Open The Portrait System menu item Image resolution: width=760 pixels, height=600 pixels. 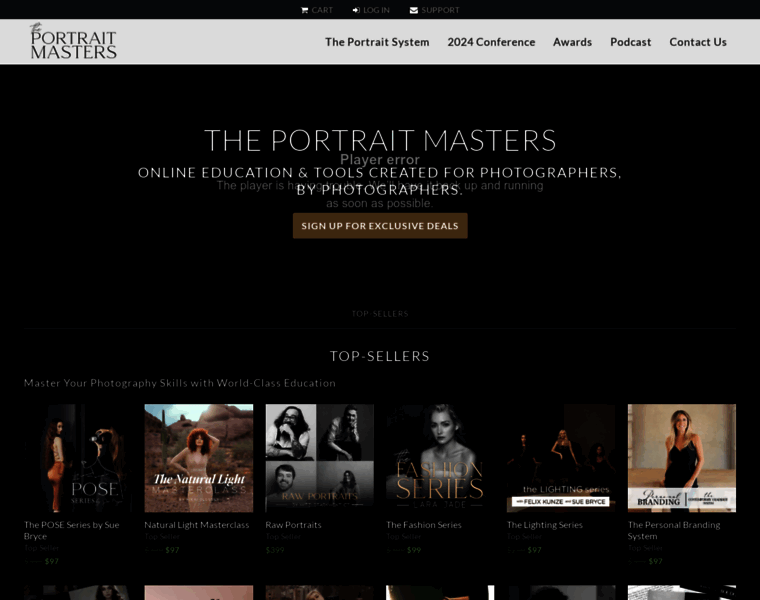pyautogui.click(x=377, y=42)
